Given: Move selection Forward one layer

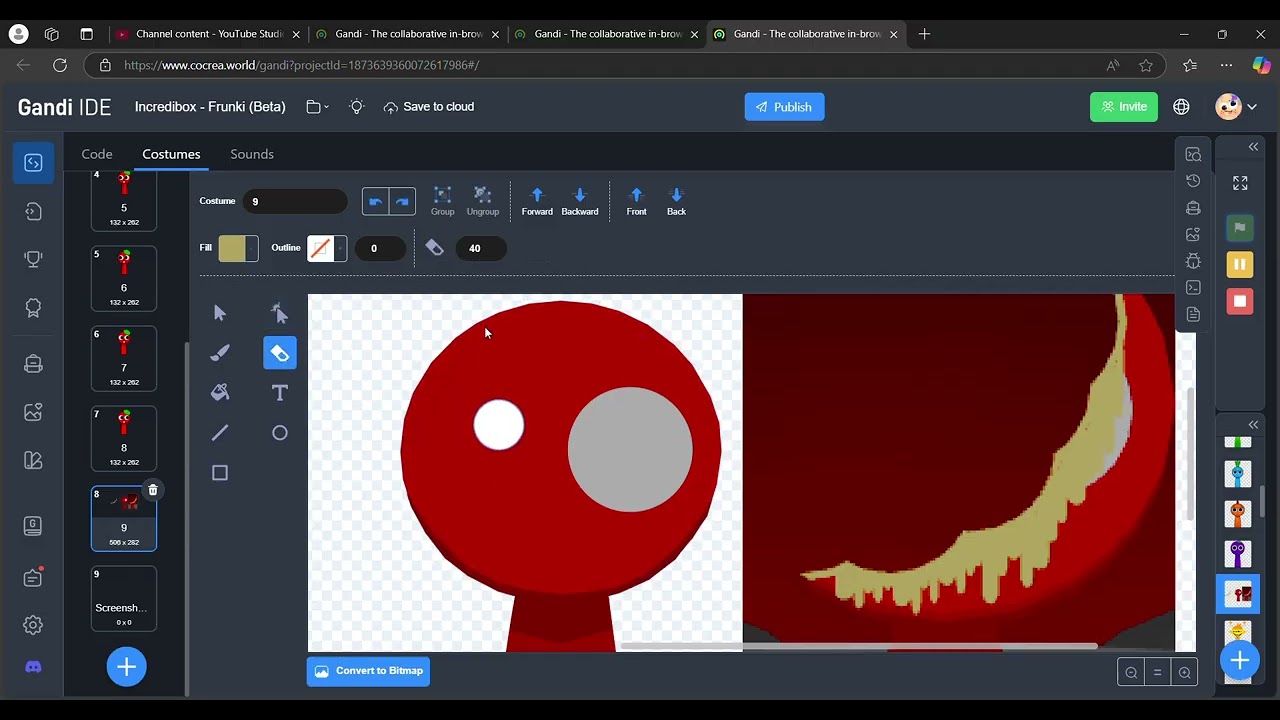Looking at the screenshot, I should coord(537,201).
